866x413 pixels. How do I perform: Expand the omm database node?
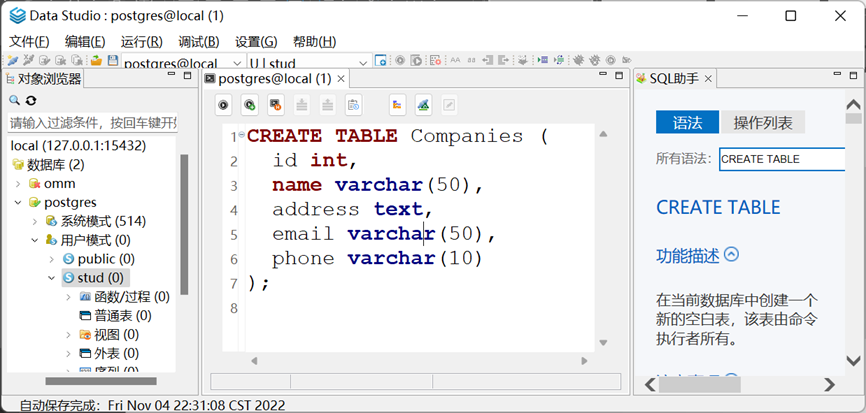point(18,183)
